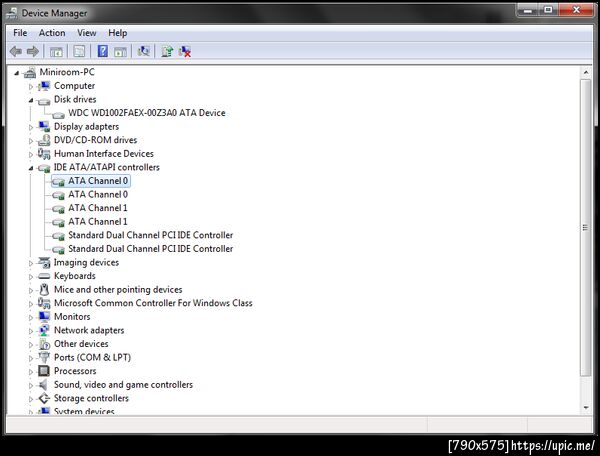This screenshot has height=456, width=600.
Task: Collapse the IDE ATA/ATAPI controllers arrow
Action: 31,168
